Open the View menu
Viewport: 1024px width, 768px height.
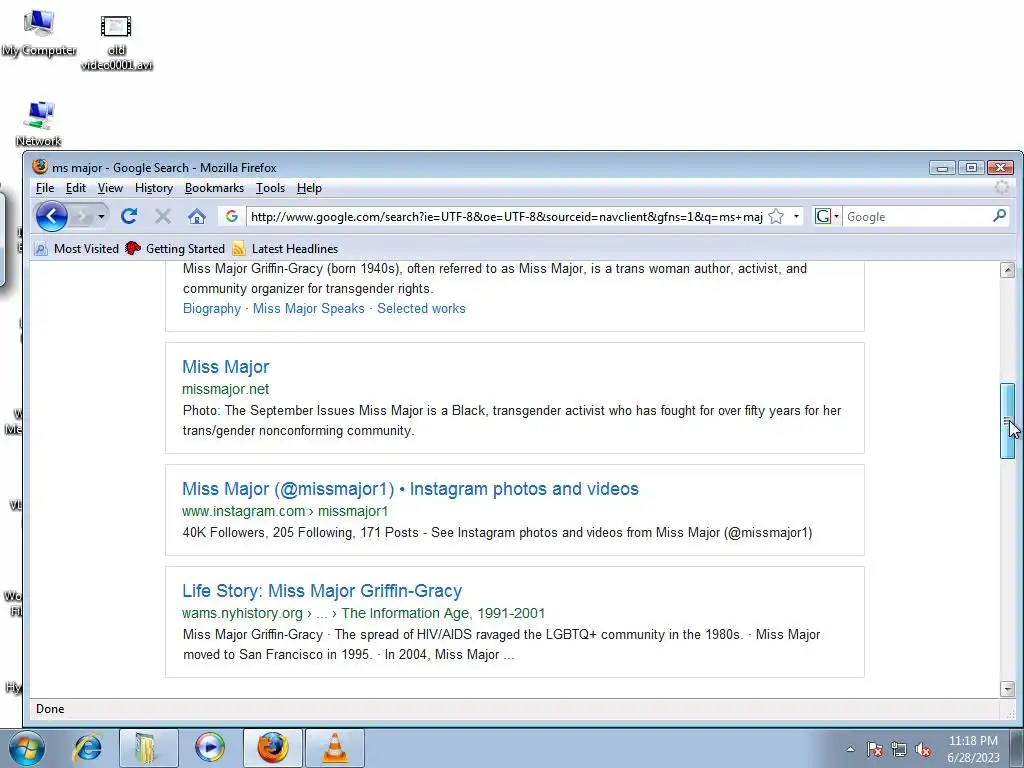[110, 188]
